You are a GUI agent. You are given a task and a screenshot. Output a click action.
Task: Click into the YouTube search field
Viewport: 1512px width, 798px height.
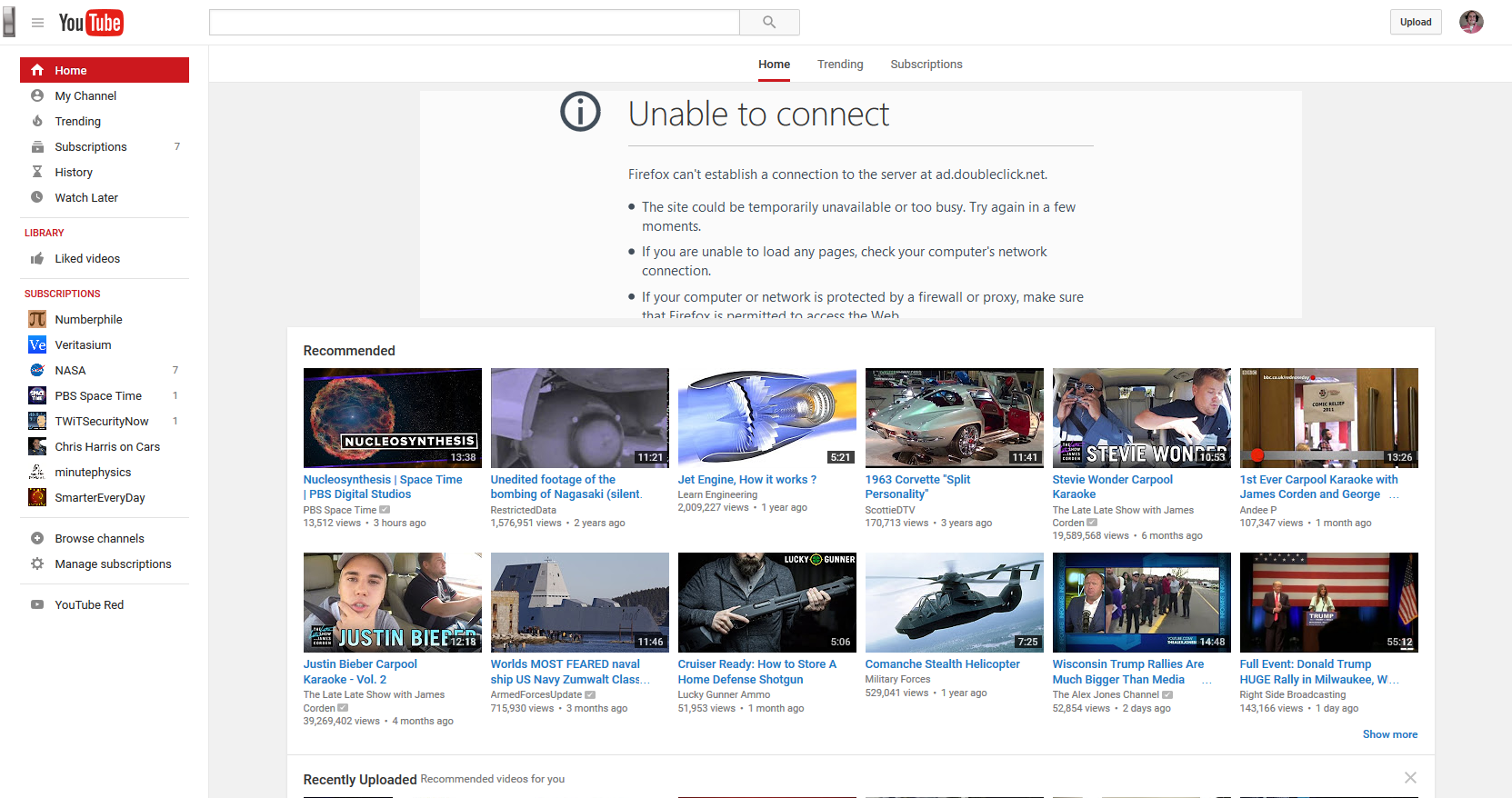click(474, 23)
